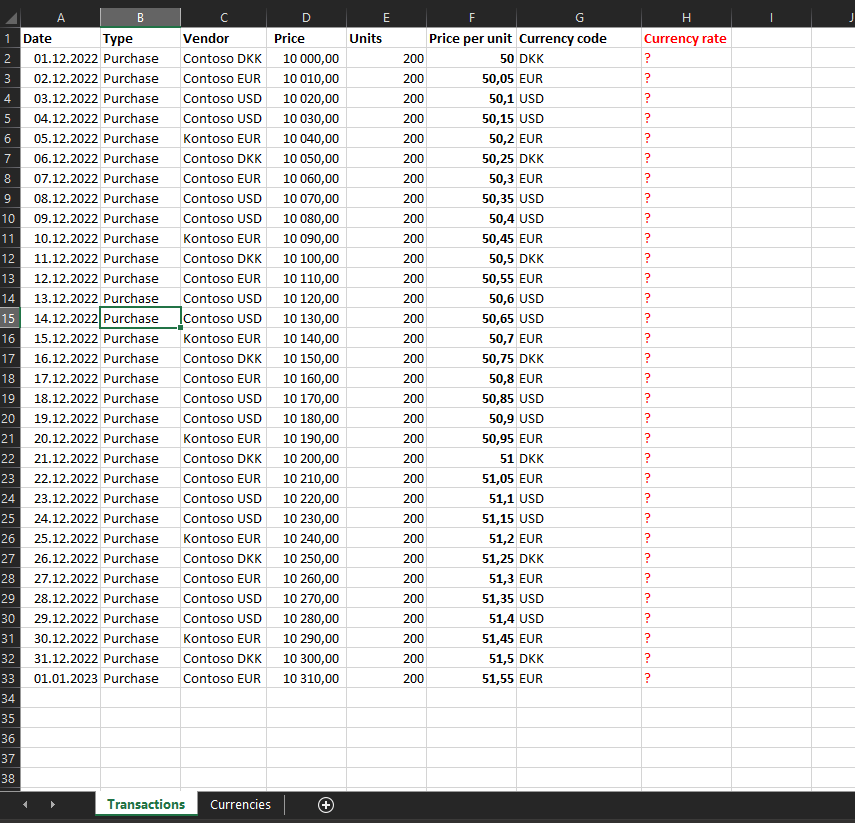Select price per unit cell 51
Viewport: 855px width, 823px height.
(472, 459)
